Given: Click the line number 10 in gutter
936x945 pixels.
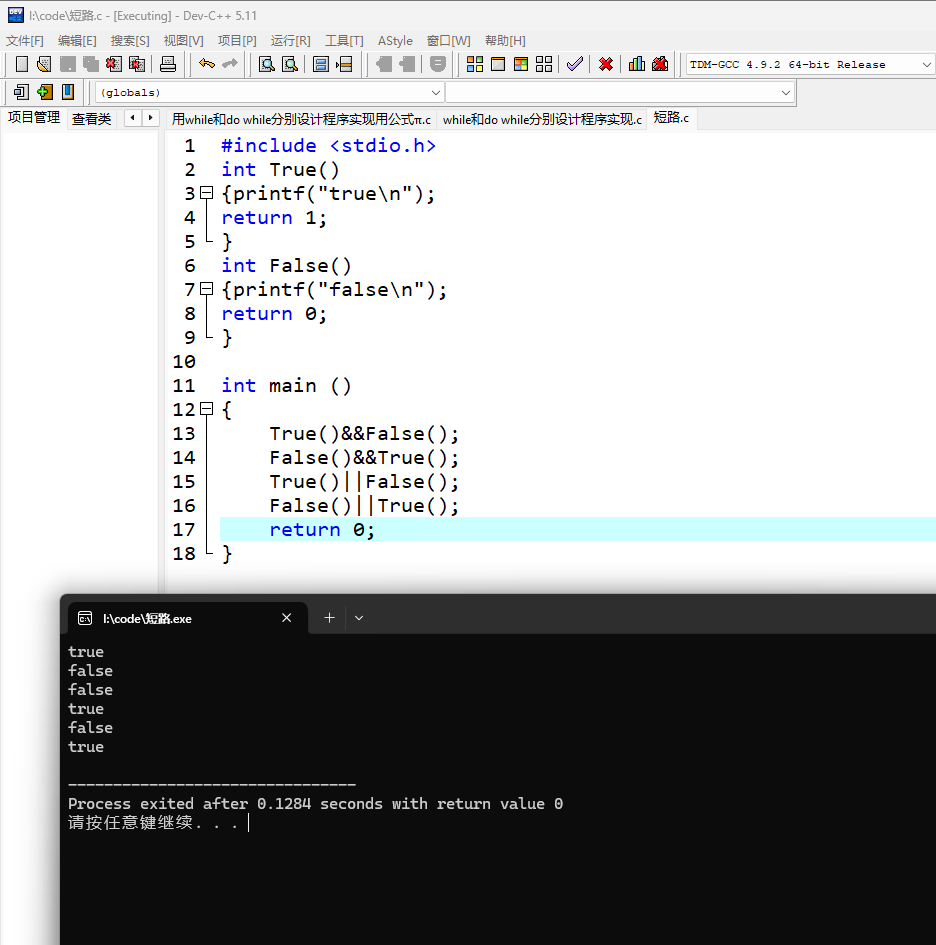Looking at the screenshot, I should [184, 362].
